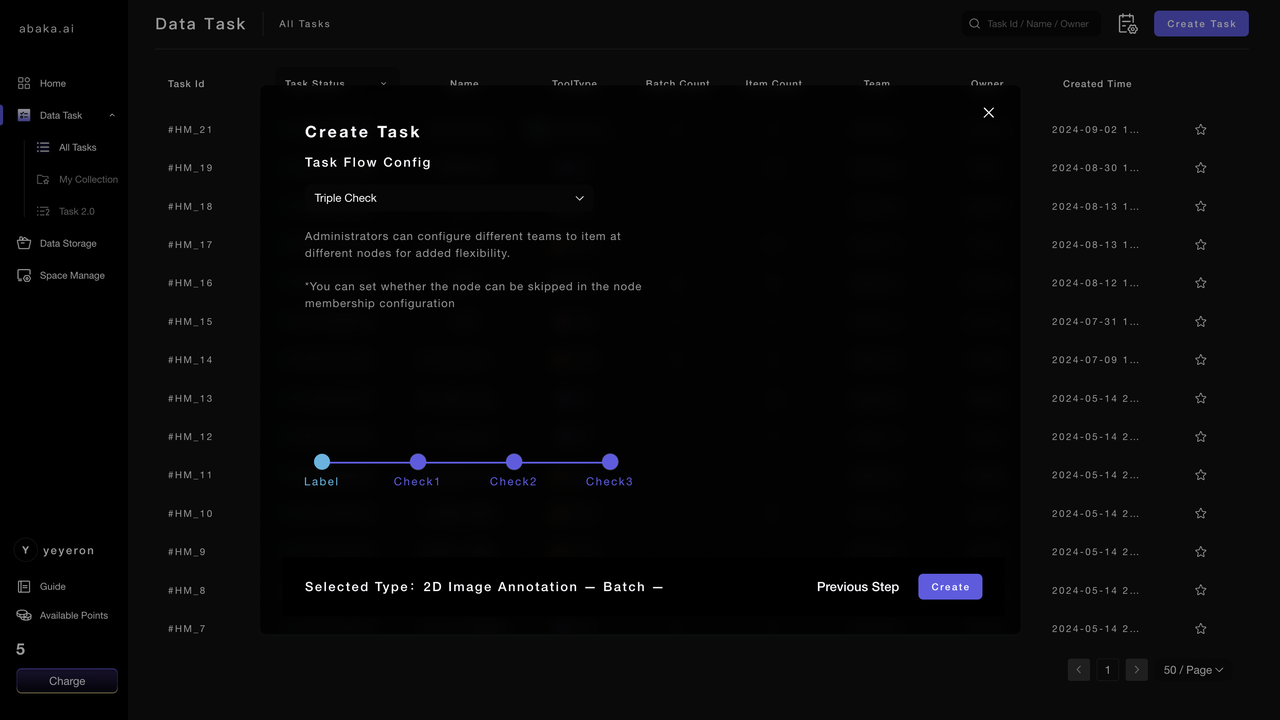Open the 50 / Page size dropdown
1280x720 pixels.
[1193, 670]
